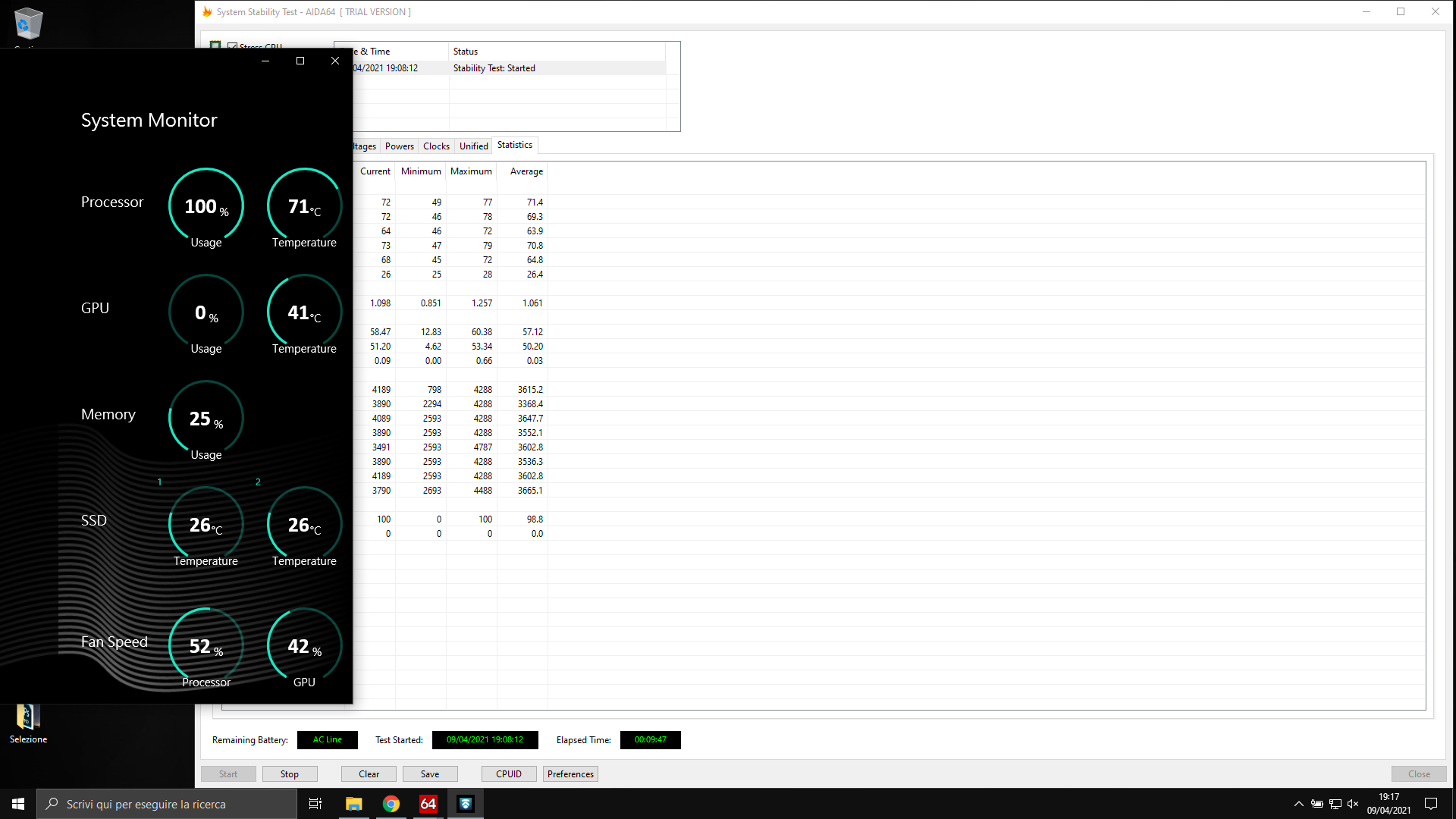Click the GPU fan speed 42% gauge
Image resolution: width=1456 pixels, height=819 pixels.
point(304,646)
